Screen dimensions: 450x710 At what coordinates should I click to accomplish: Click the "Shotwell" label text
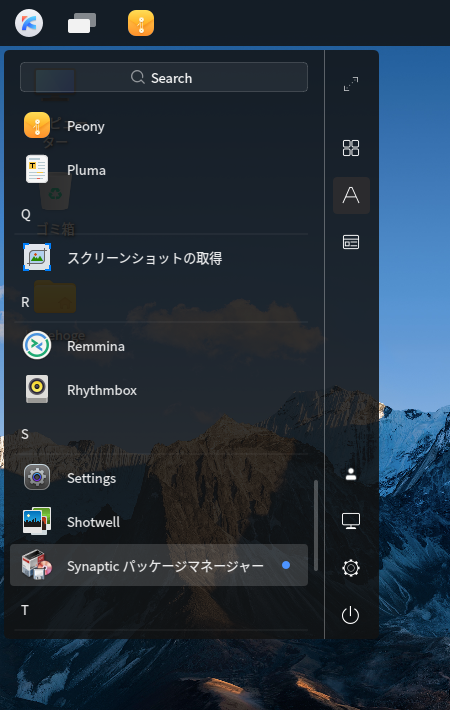click(x=93, y=522)
